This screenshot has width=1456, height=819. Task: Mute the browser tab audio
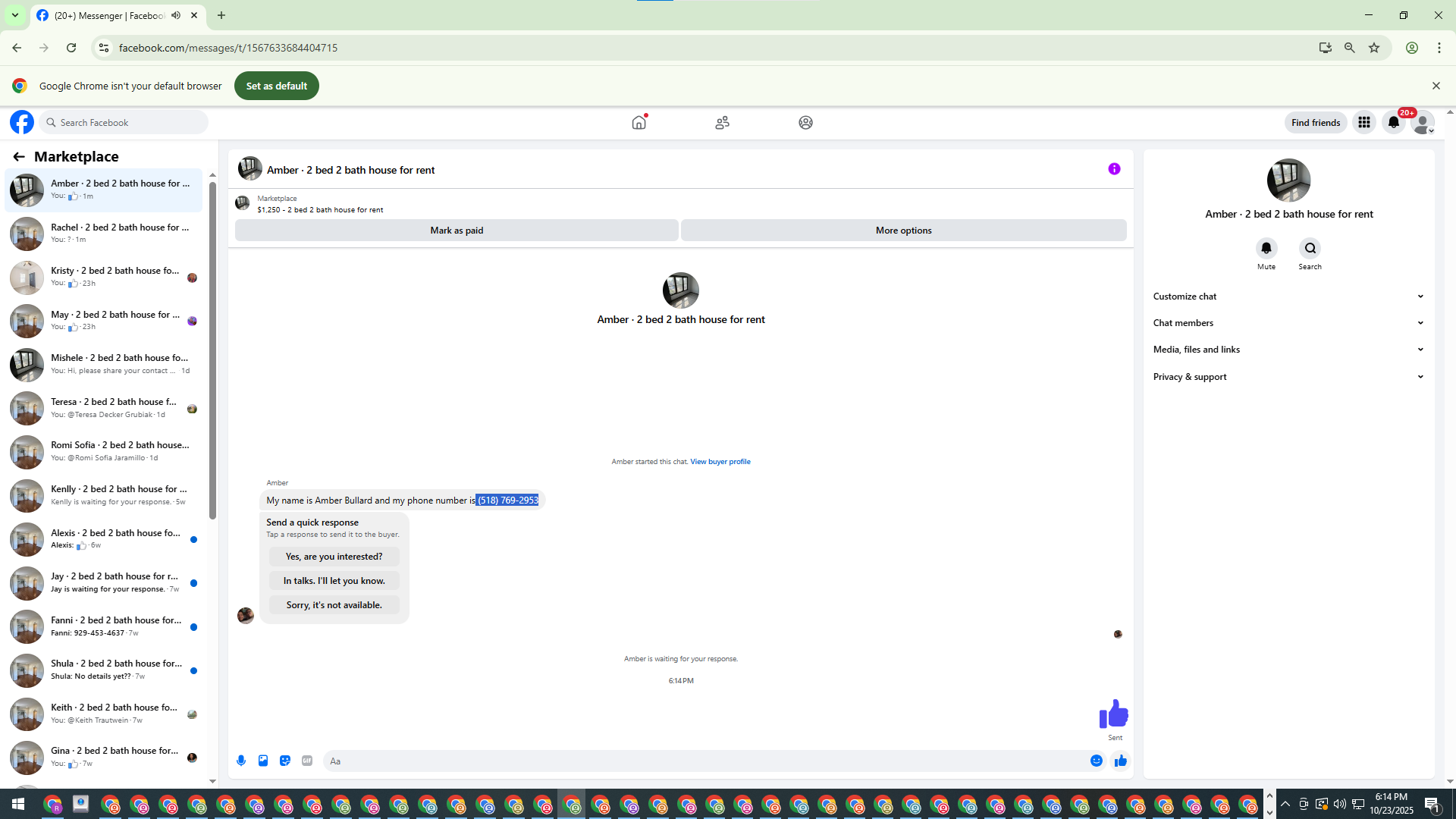(176, 15)
